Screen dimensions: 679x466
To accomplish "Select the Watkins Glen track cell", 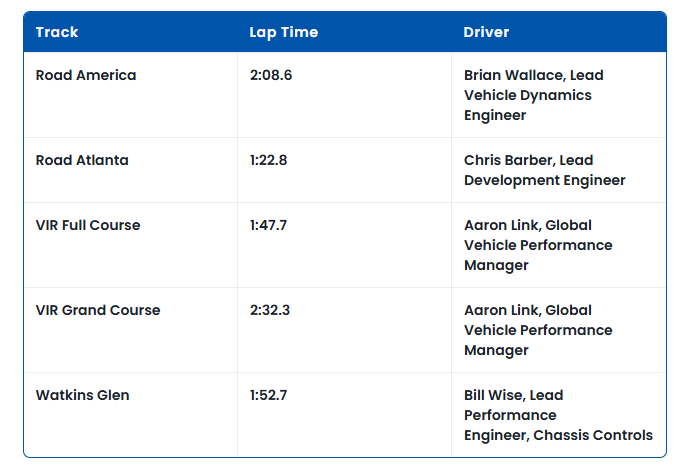I will [82, 395].
